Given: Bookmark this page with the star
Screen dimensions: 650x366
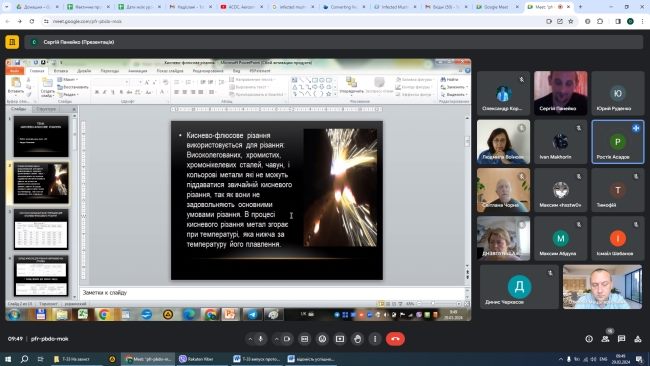Looking at the screenshot, I should coord(571,21).
